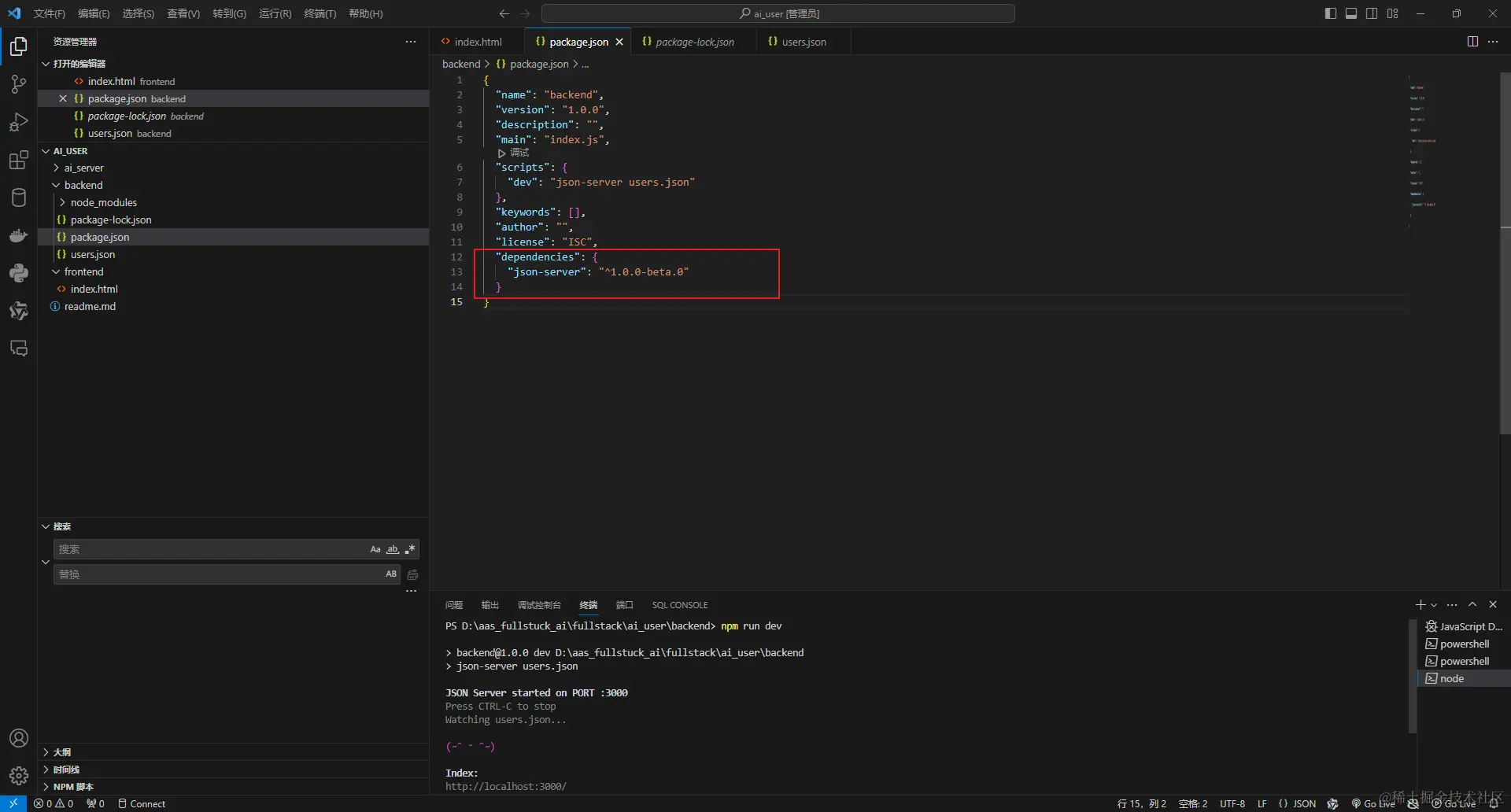This screenshot has width=1511, height=812.
Task: Toggle the bottom panel visibility
Action: point(1350,13)
